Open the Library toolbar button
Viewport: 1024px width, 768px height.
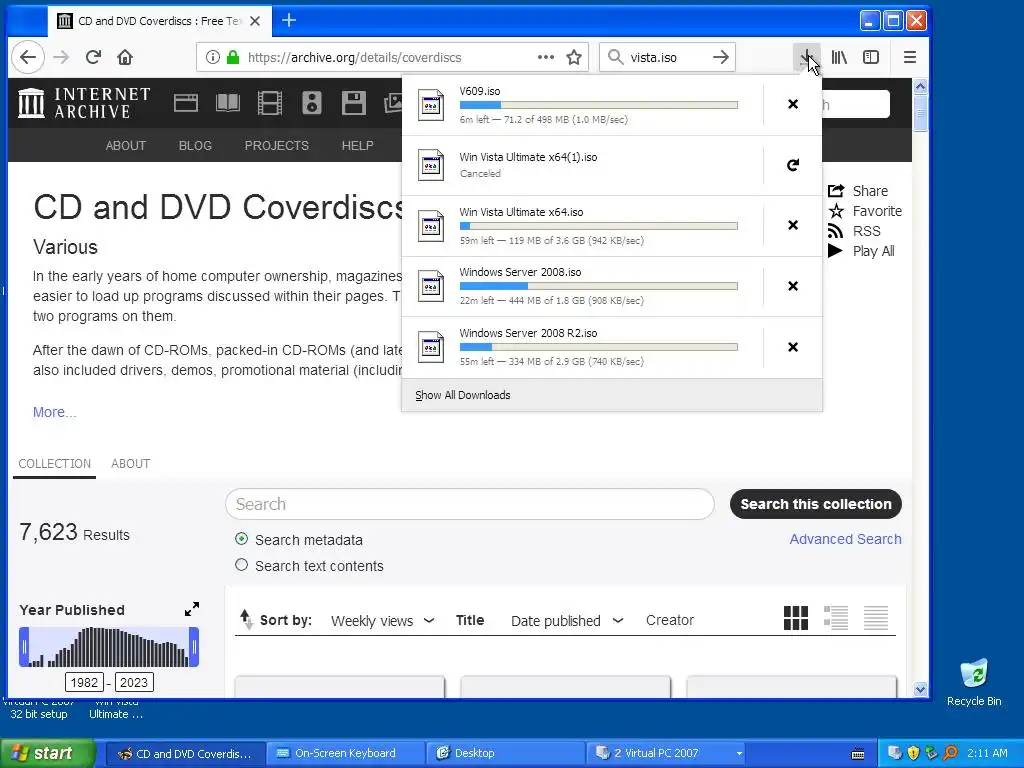pyautogui.click(x=839, y=57)
